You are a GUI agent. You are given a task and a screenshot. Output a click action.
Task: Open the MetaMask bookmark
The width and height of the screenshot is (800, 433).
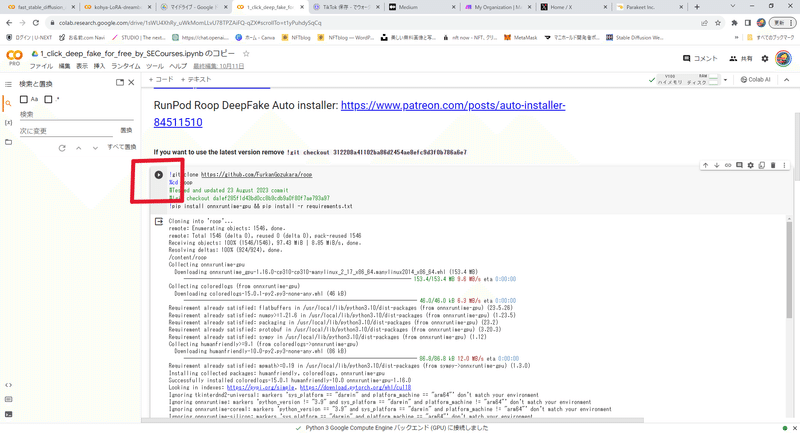pos(520,38)
